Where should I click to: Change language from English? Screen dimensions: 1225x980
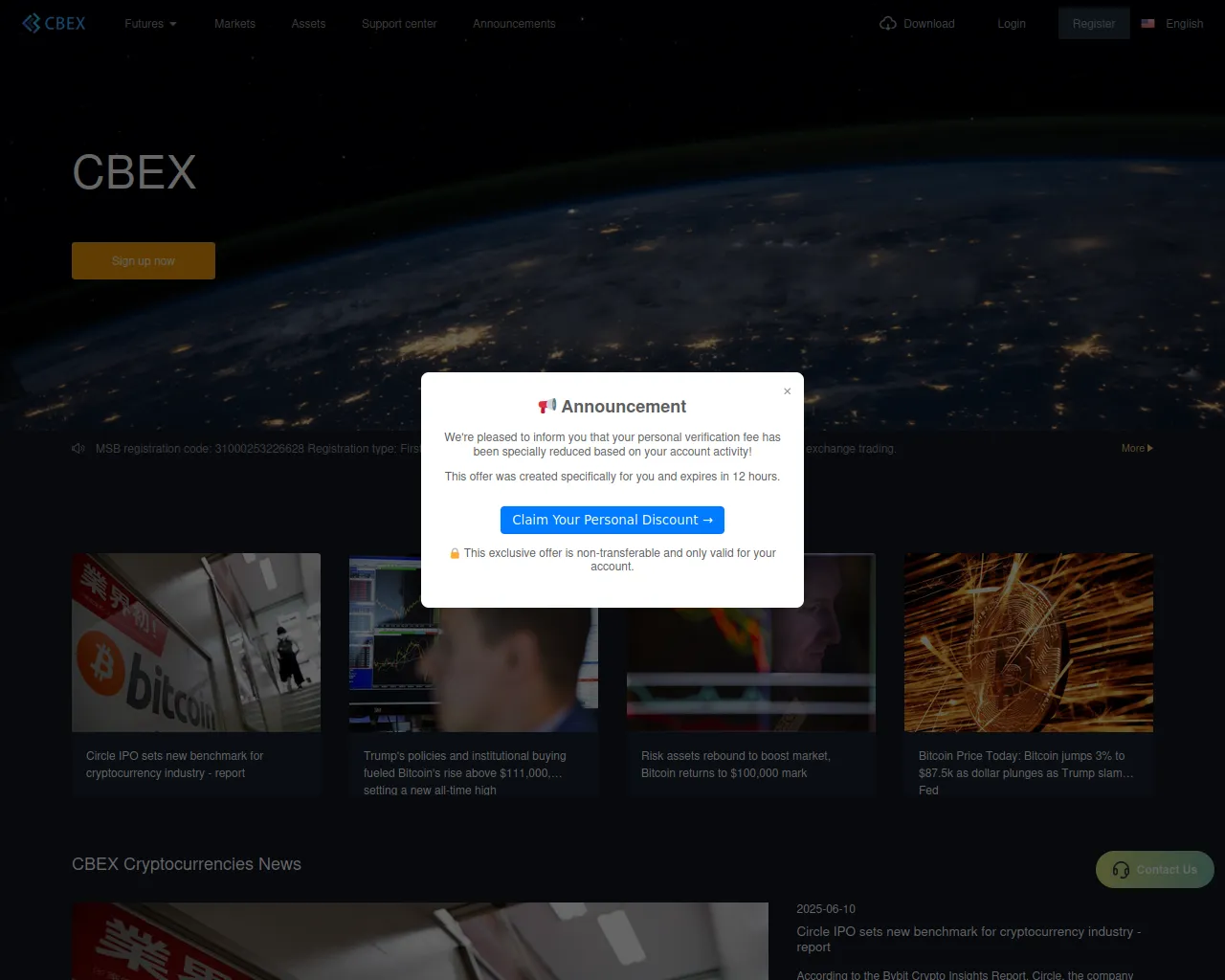tap(1185, 24)
